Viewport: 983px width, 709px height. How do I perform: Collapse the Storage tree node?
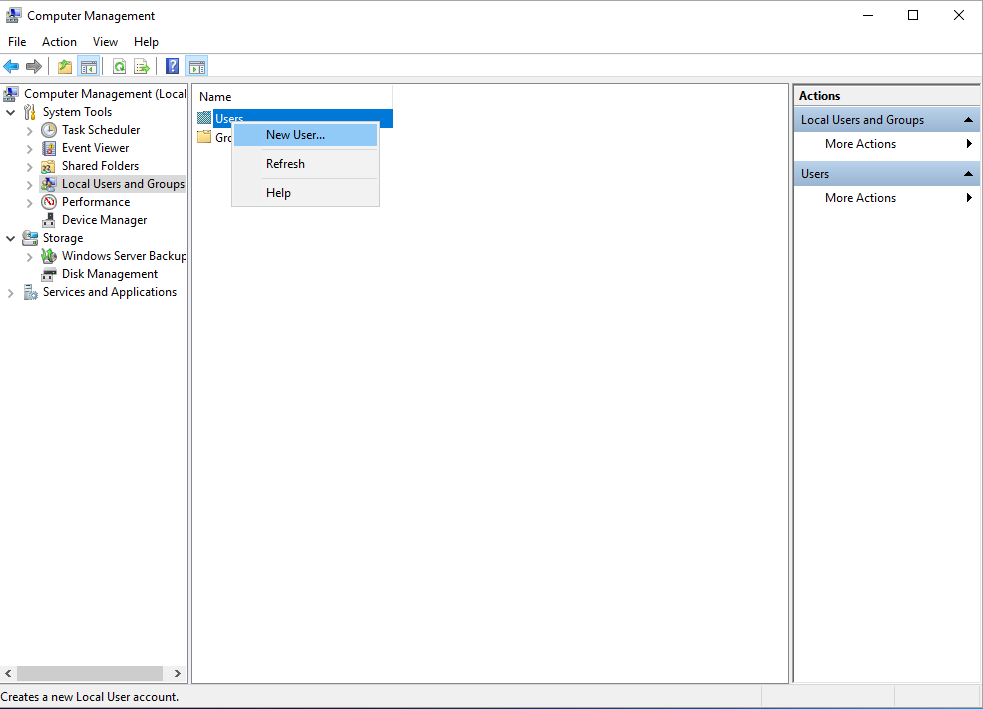coord(11,238)
